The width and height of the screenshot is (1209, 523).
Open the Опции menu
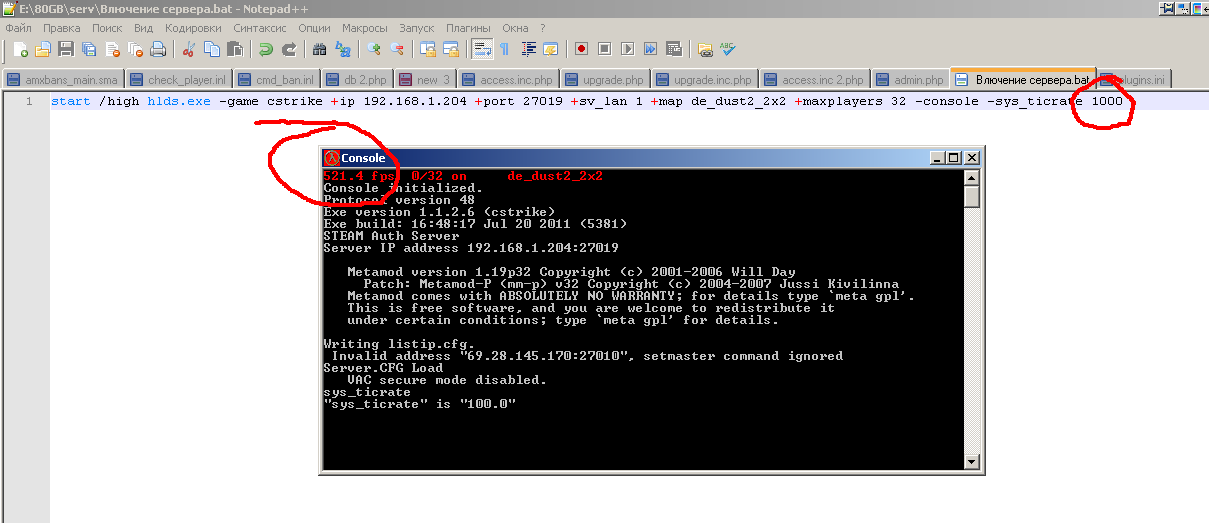tap(314, 28)
